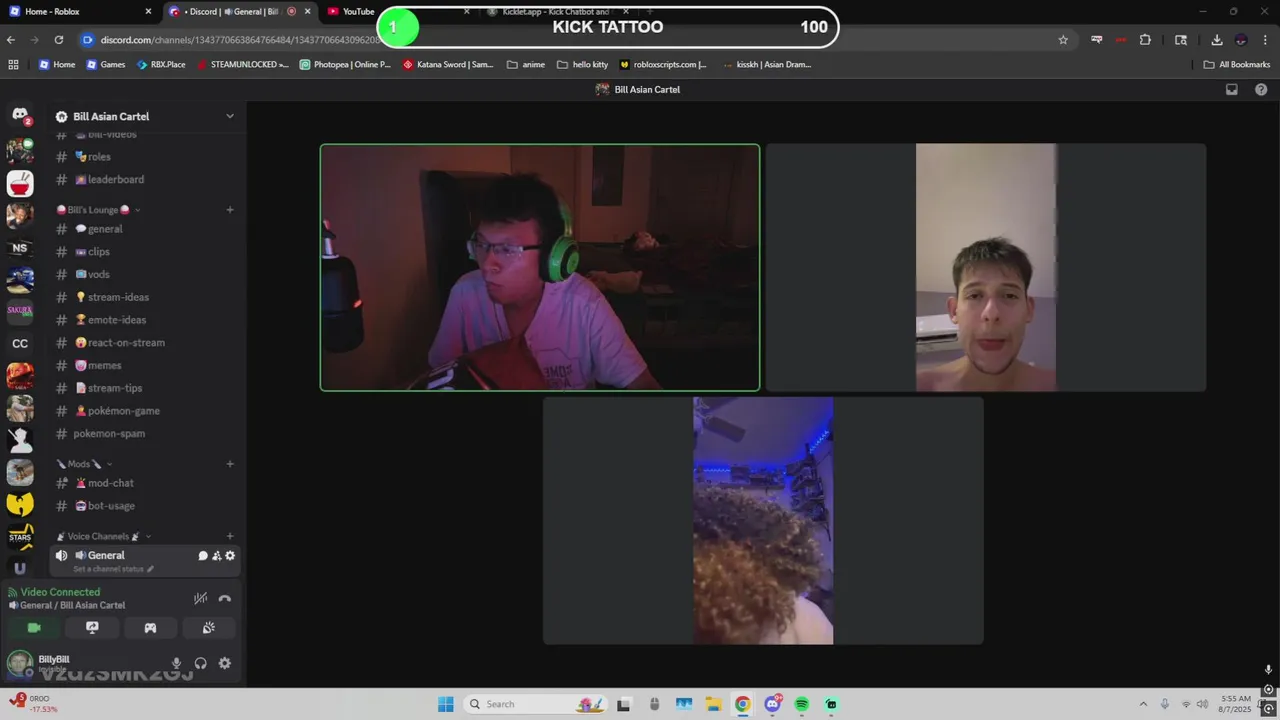Viewport: 1280px width, 720px height.
Task: Disconnect from voice with hang-up icon
Action: point(225,598)
